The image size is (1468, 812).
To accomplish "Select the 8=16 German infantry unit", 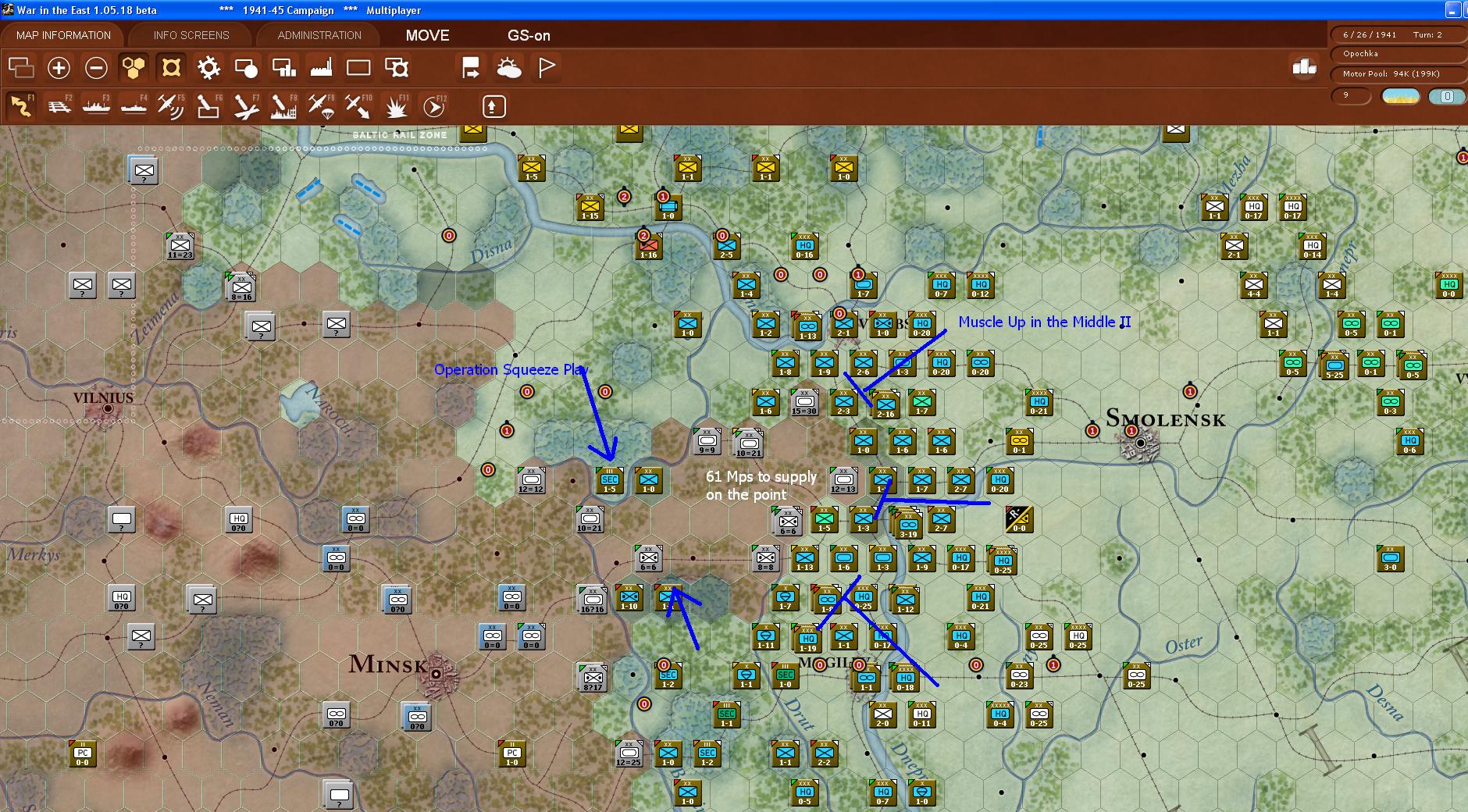I will [241, 287].
